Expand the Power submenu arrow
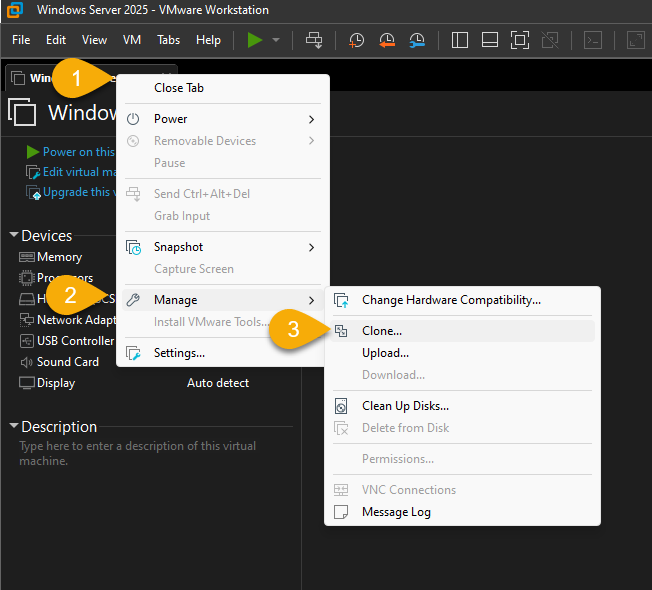Image resolution: width=652 pixels, height=590 pixels. point(311,119)
